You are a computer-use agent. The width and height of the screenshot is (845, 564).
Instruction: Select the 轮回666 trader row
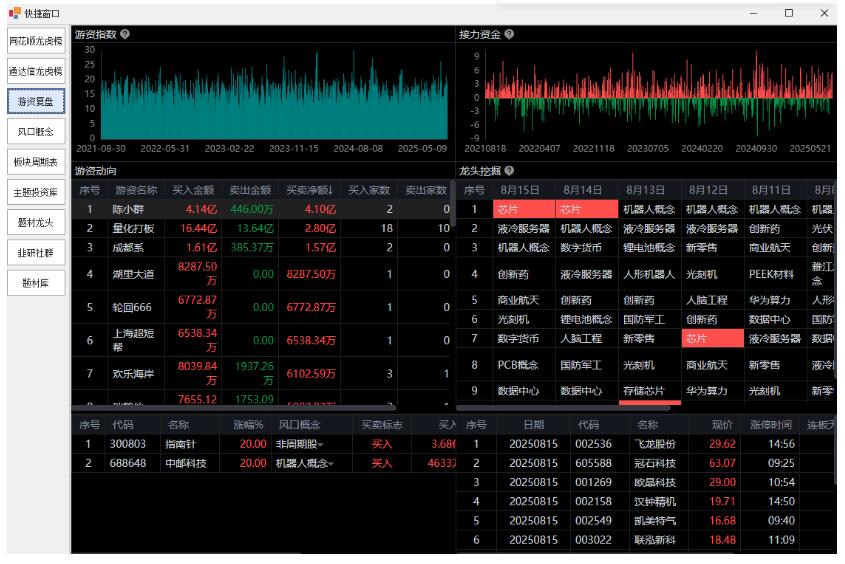point(262,307)
